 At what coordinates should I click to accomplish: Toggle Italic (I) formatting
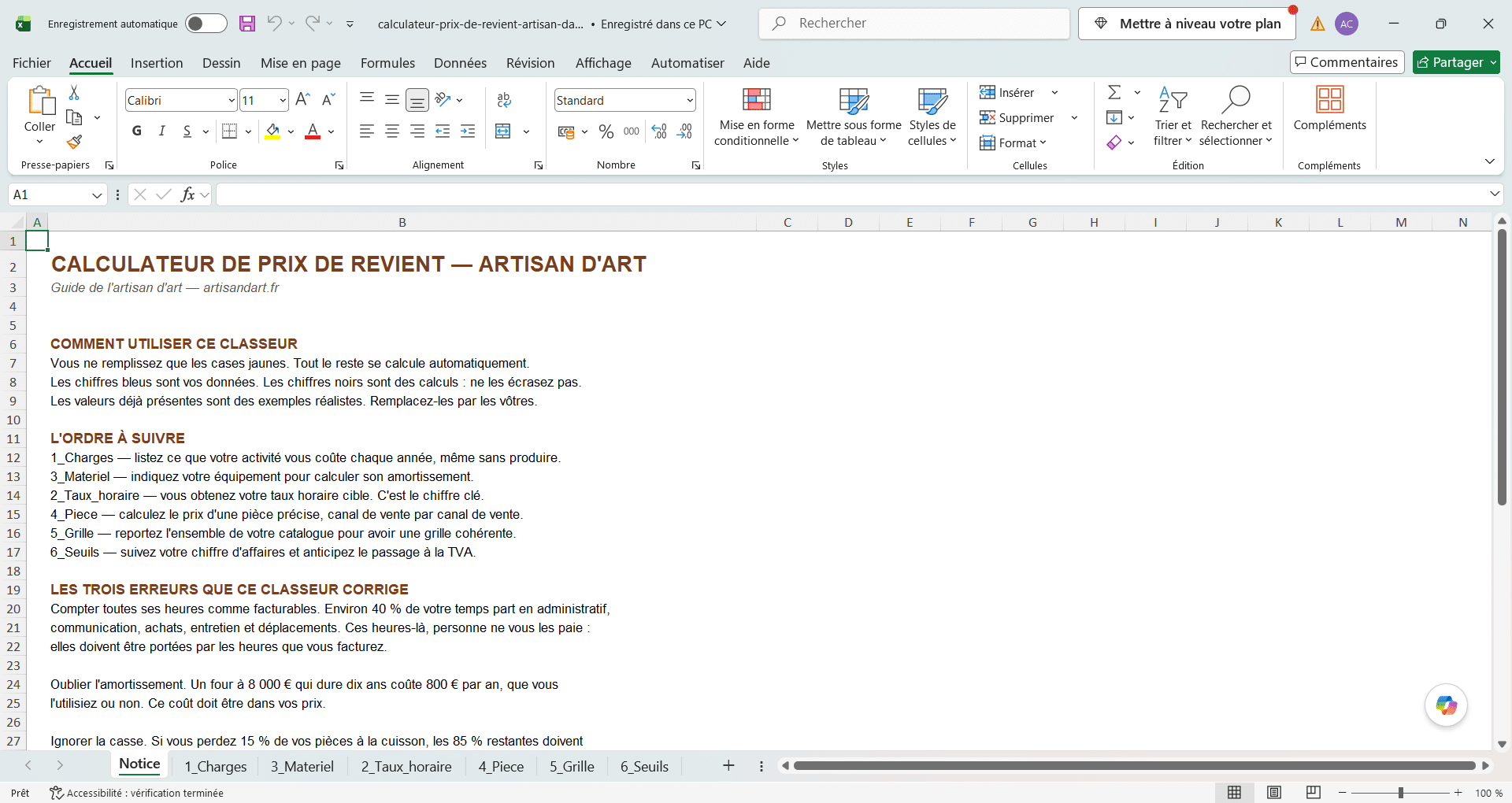pos(162,131)
